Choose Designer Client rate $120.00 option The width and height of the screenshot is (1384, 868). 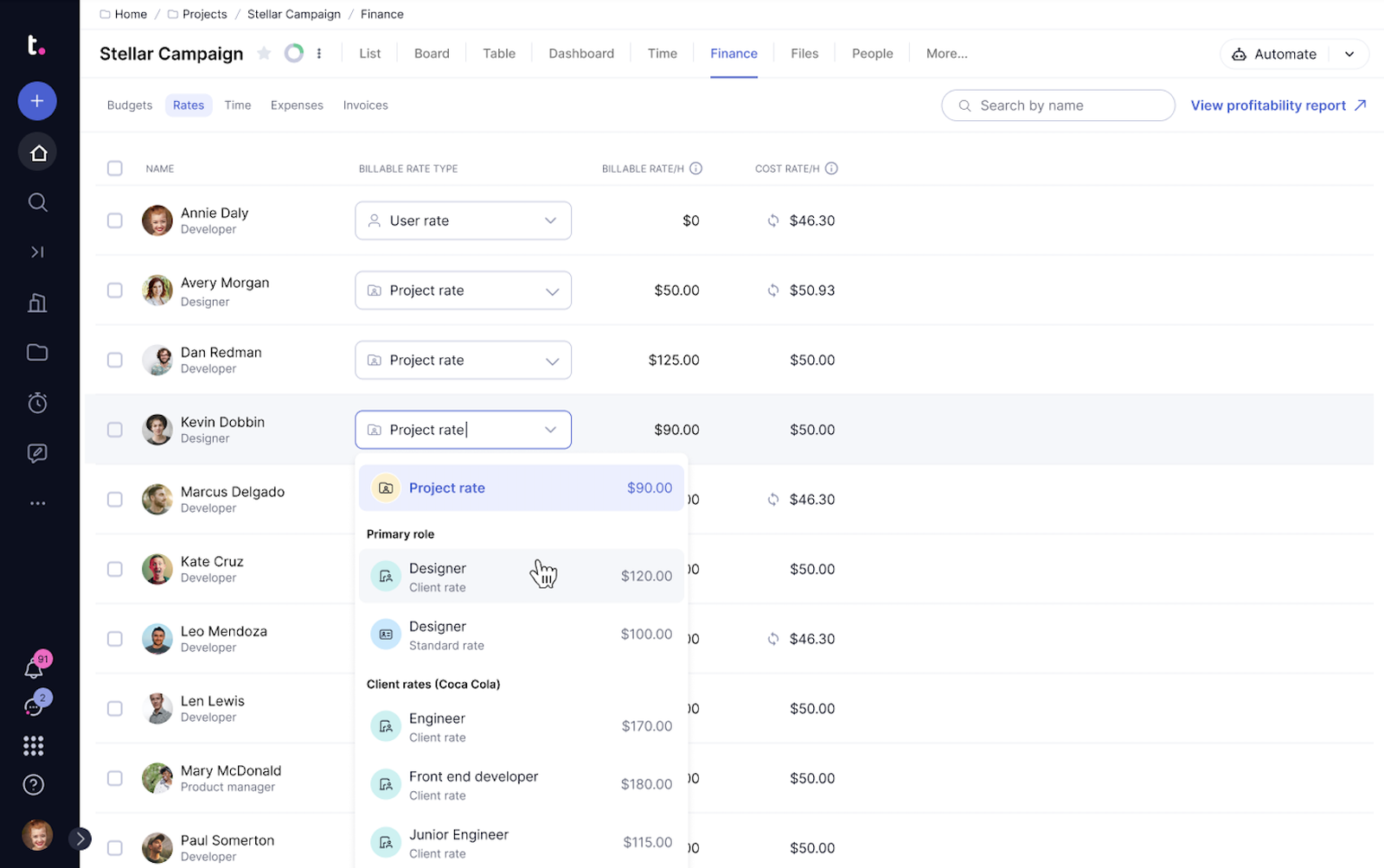click(521, 577)
